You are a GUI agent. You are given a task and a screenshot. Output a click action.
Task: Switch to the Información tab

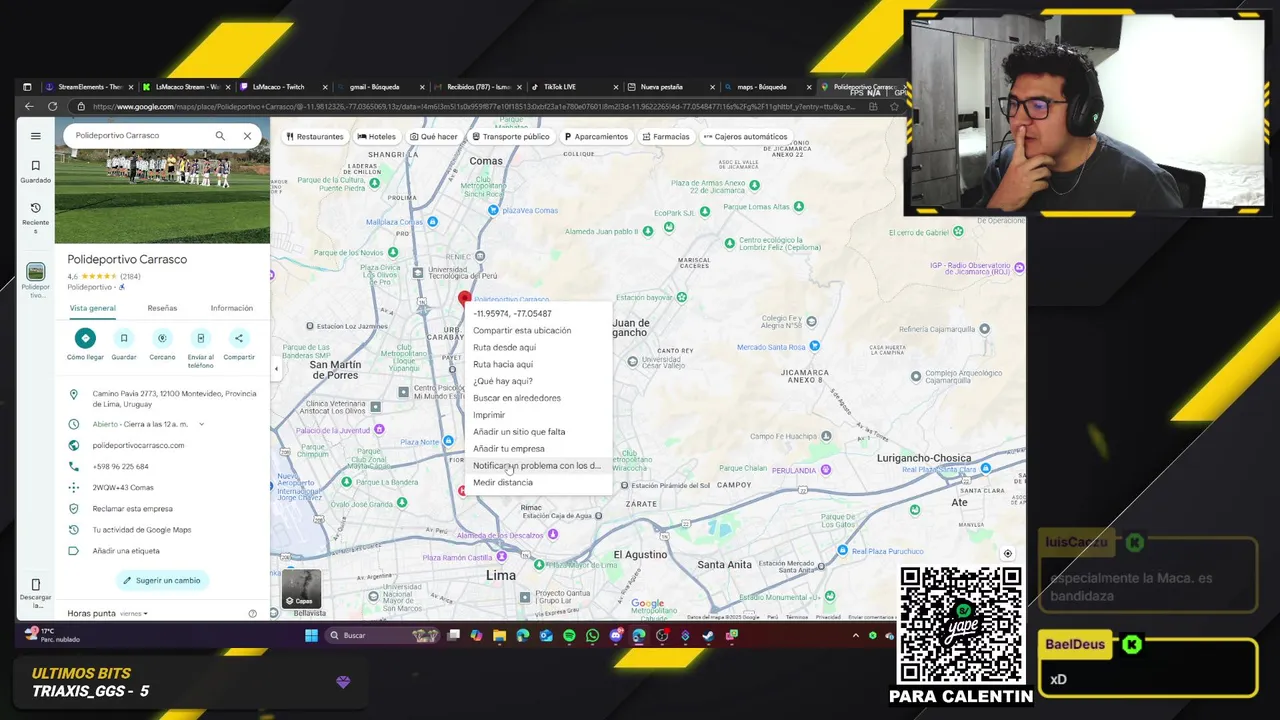pyautogui.click(x=231, y=308)
